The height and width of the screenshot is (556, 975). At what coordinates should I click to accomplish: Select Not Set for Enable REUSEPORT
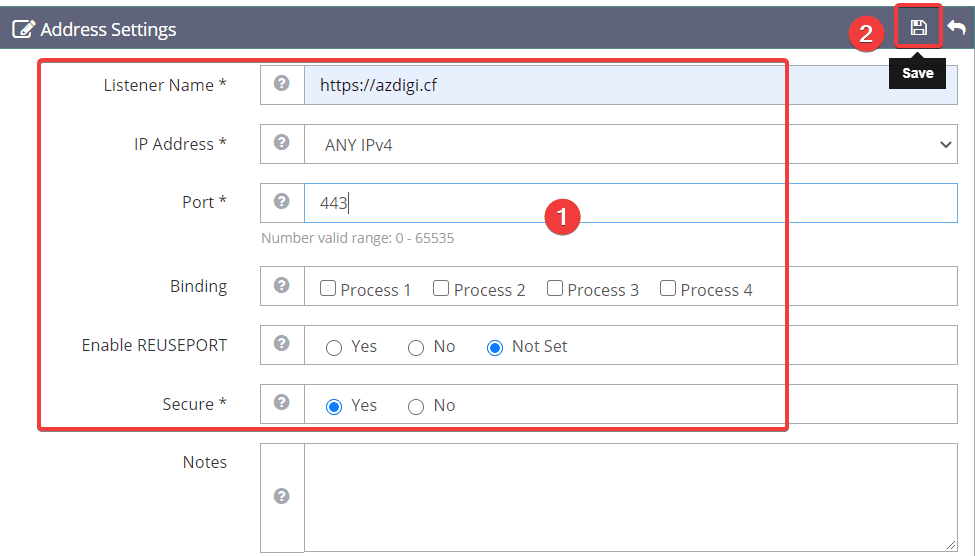coord(495,348)
